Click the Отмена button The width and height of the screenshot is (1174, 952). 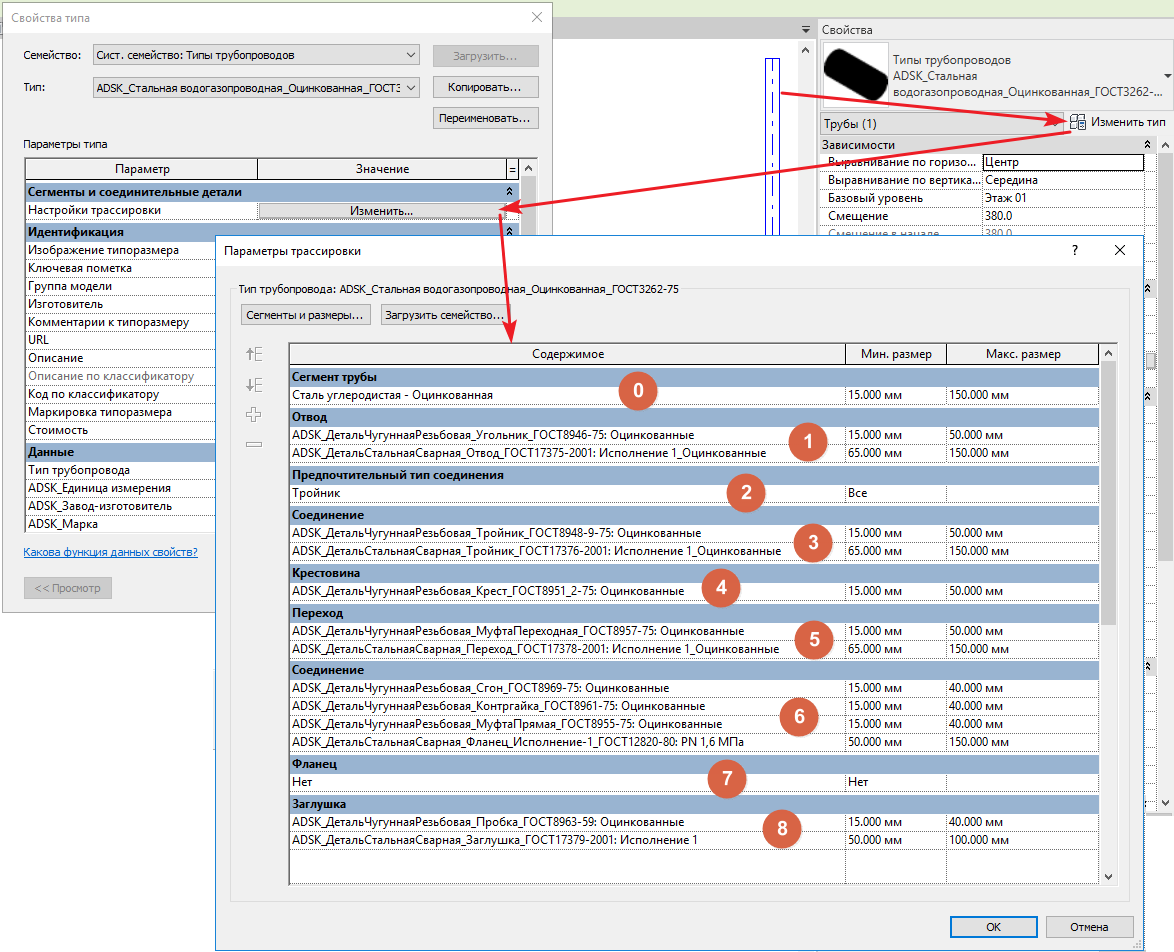tap(1089, 927)
